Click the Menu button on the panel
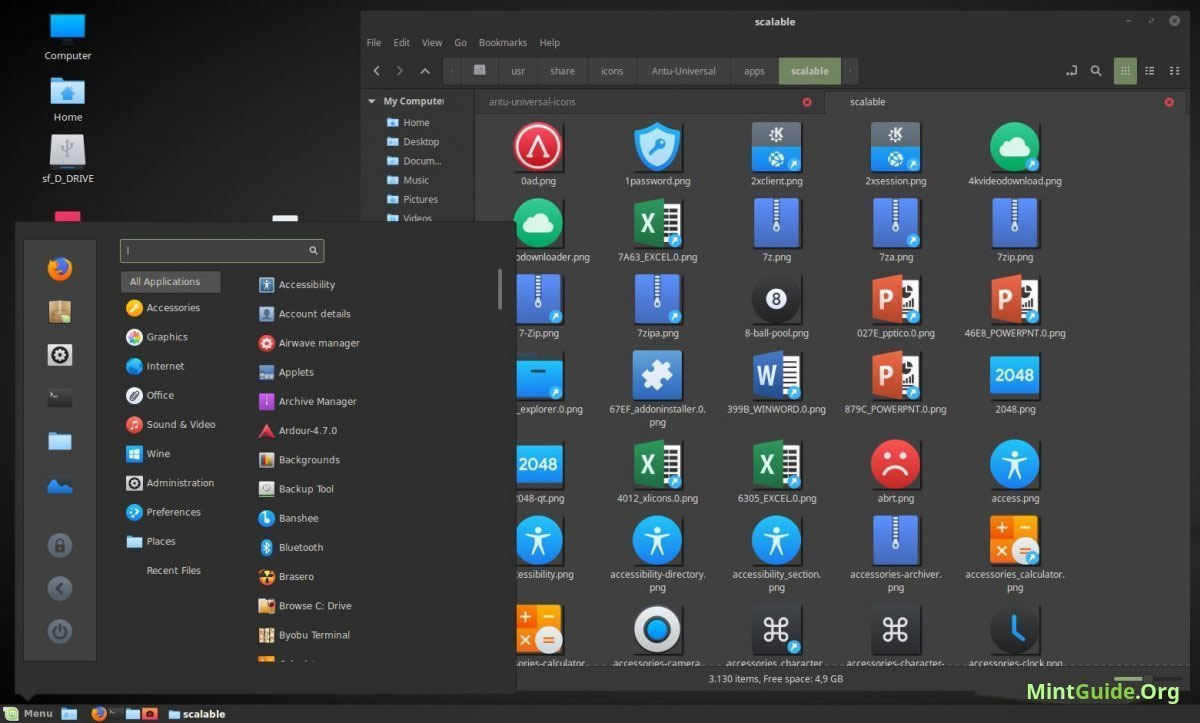The height and width of the screenshot is (723, 1200). coord(29,713)
